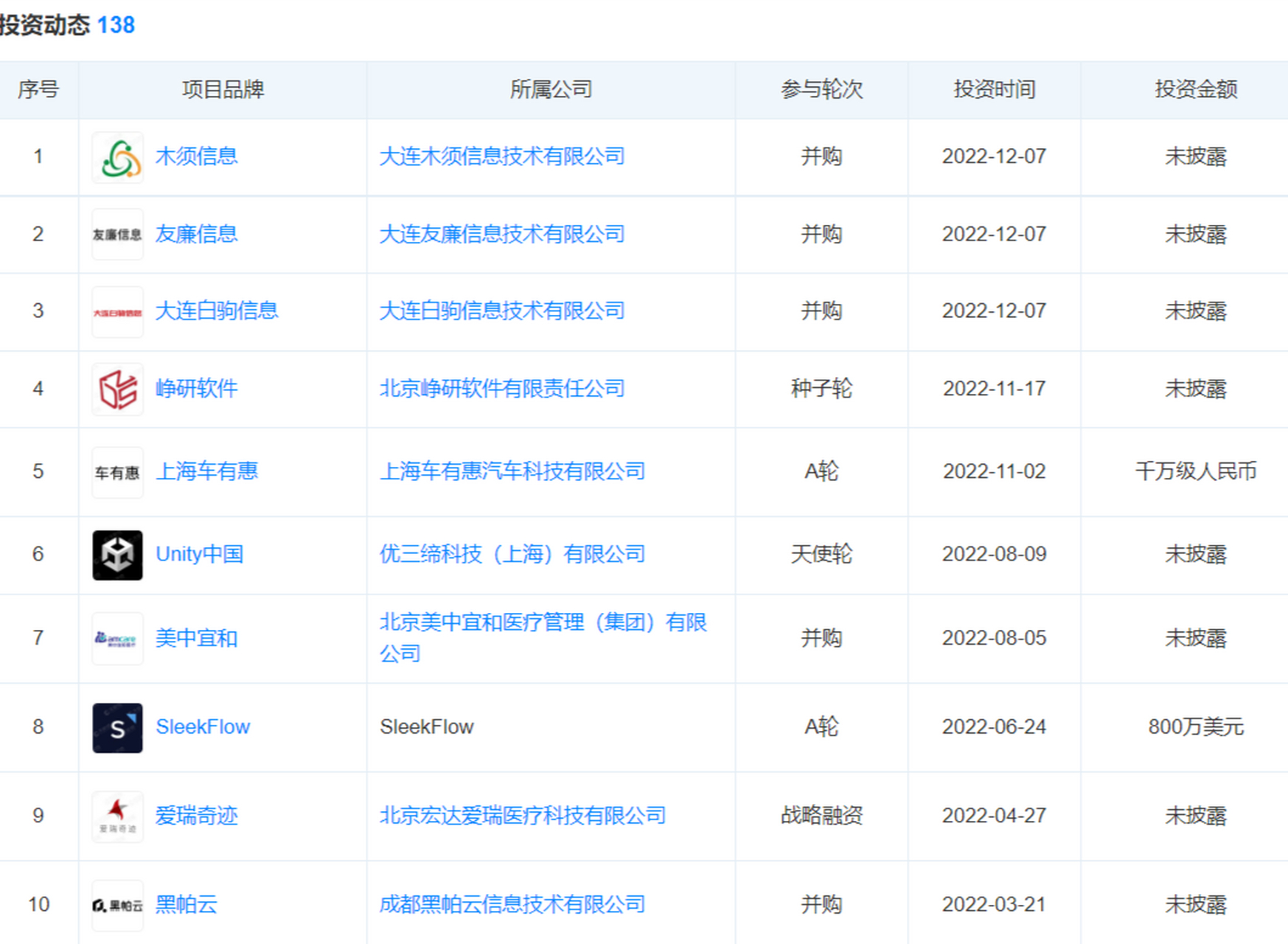This screenshot has width=1288, height=944.
Task: Open the 峥研软件 brand link
Action: [x=196, y=388]
